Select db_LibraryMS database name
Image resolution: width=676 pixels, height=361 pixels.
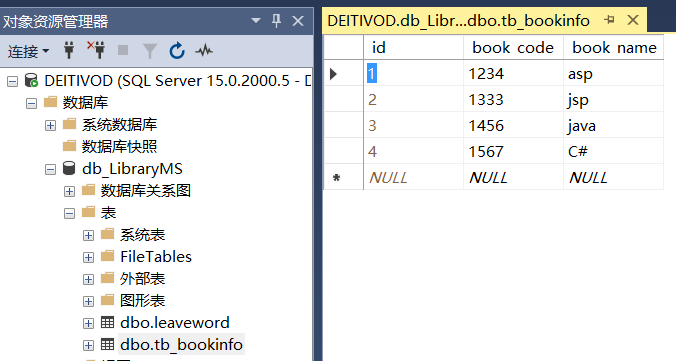pyautogui.click(x=132, y=169)
